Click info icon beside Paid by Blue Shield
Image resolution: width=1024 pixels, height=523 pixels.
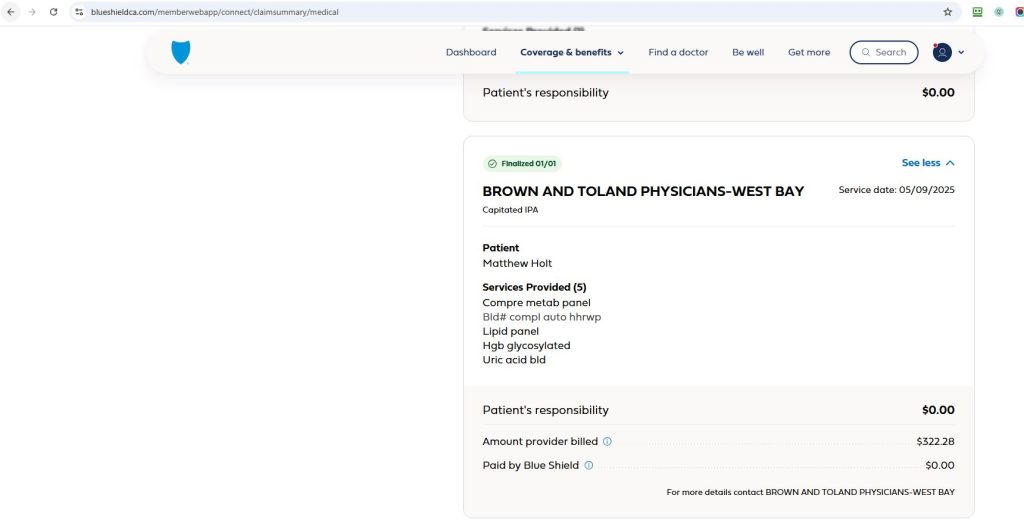[x=588, y=466]
